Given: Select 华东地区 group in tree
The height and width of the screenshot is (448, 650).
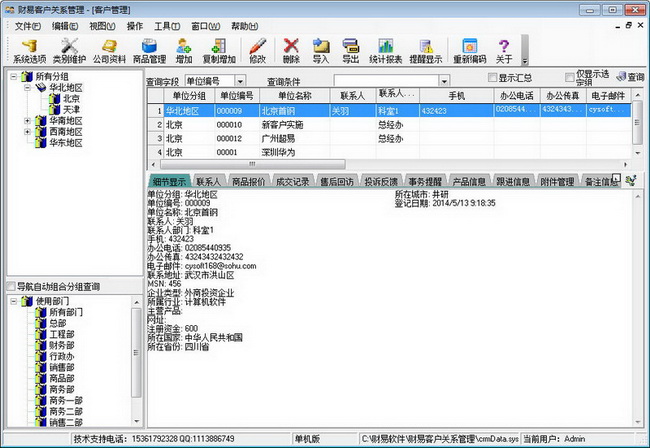Looking at the screenshot, I should (x=66, y=143).
